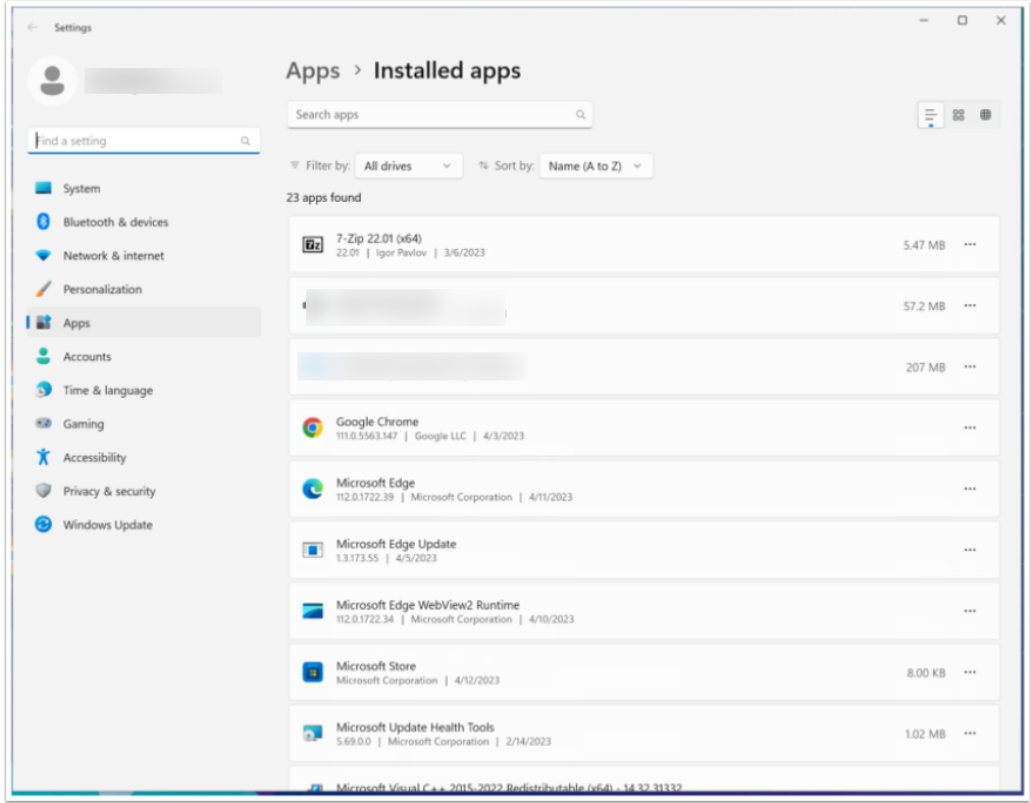Click the Google Chrome app icon
The width and height of the screenshot is (1031, 803).
[313, 428]
